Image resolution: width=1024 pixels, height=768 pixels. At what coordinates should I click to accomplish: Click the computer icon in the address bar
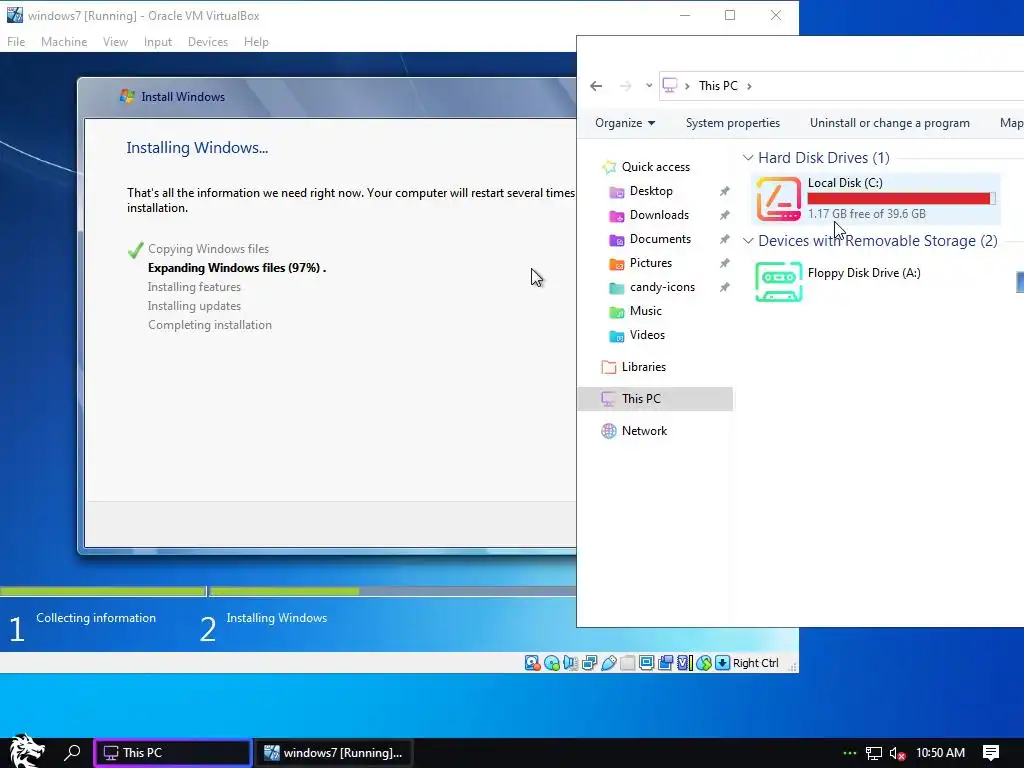(670, 86)
